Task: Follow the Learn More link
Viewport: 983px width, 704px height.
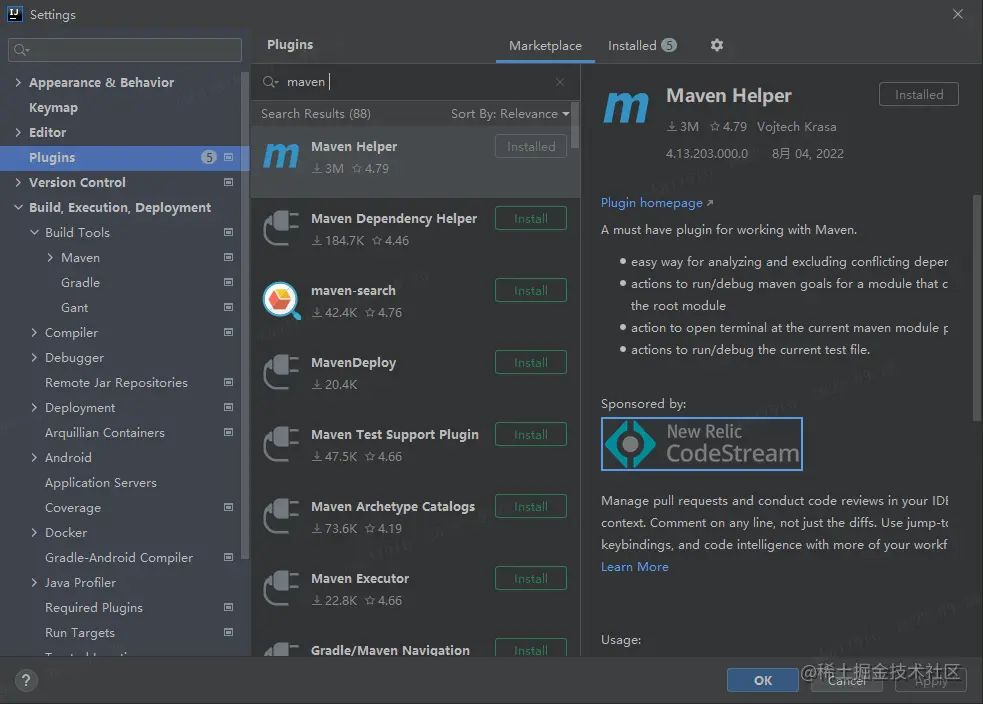Action: [x=634, y=567]
